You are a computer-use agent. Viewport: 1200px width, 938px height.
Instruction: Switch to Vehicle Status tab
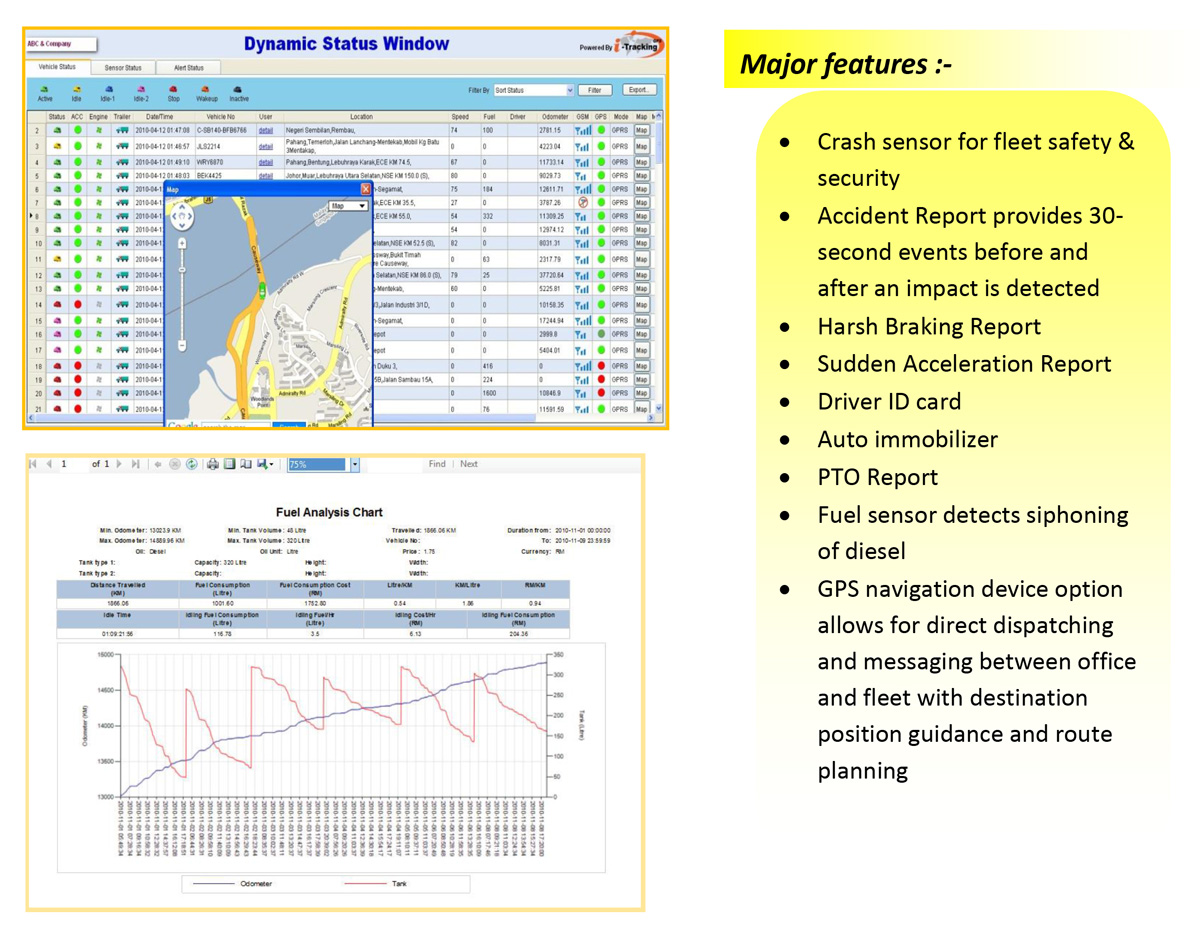tap(57, 67)
